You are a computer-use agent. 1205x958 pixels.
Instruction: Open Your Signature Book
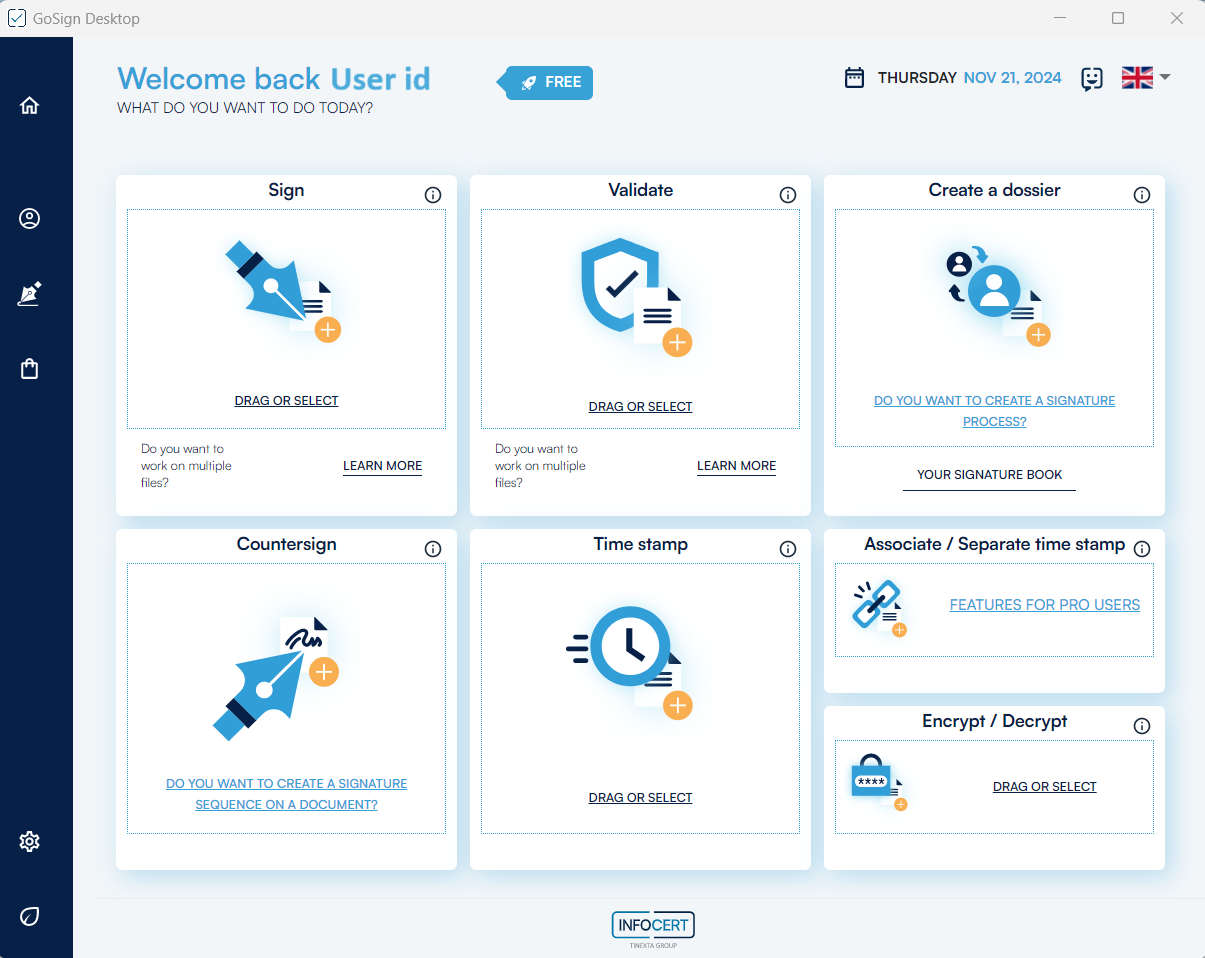click(x=989, y=475)
